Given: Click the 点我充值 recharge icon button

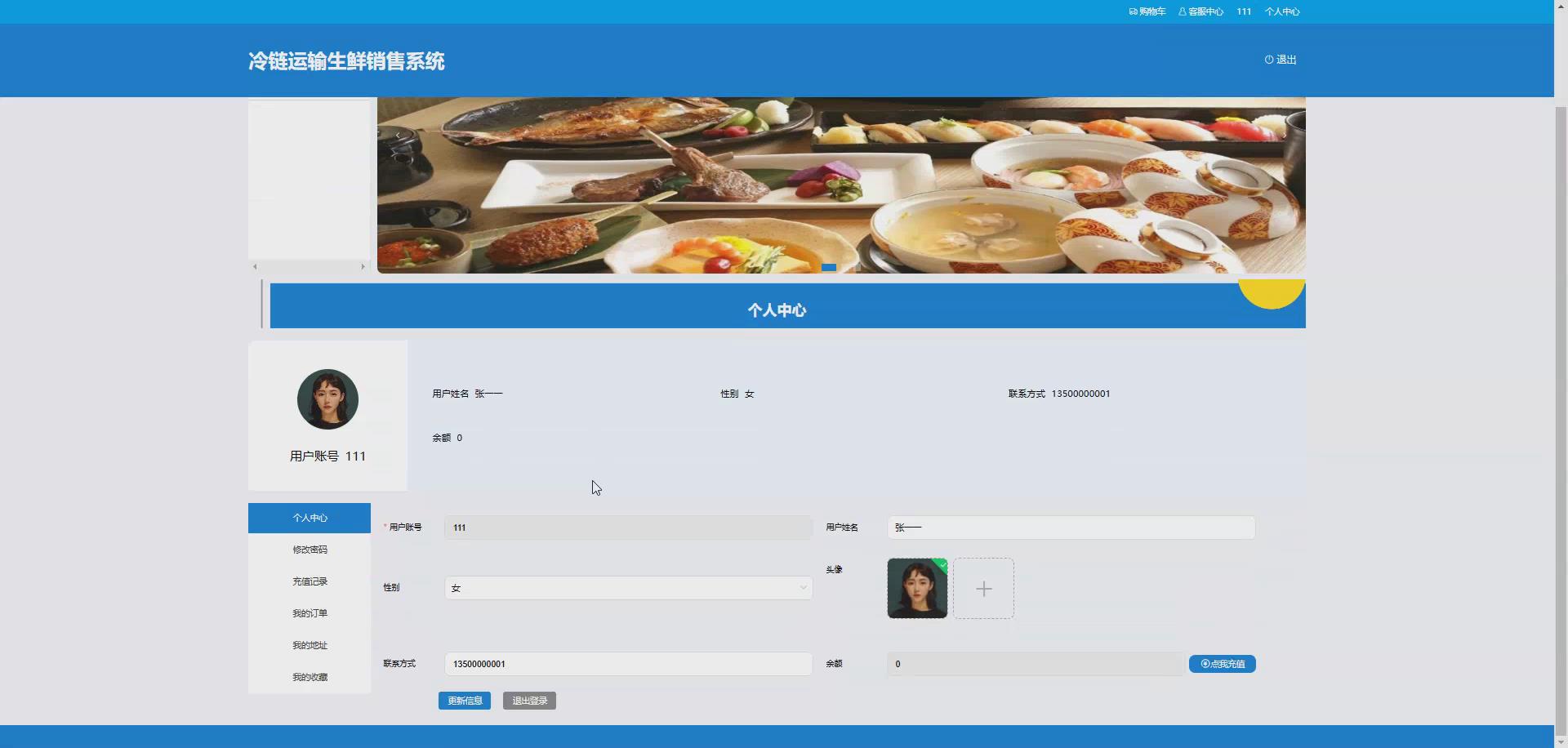Looking at the screenshot, I should click(x=1222, y=664).
